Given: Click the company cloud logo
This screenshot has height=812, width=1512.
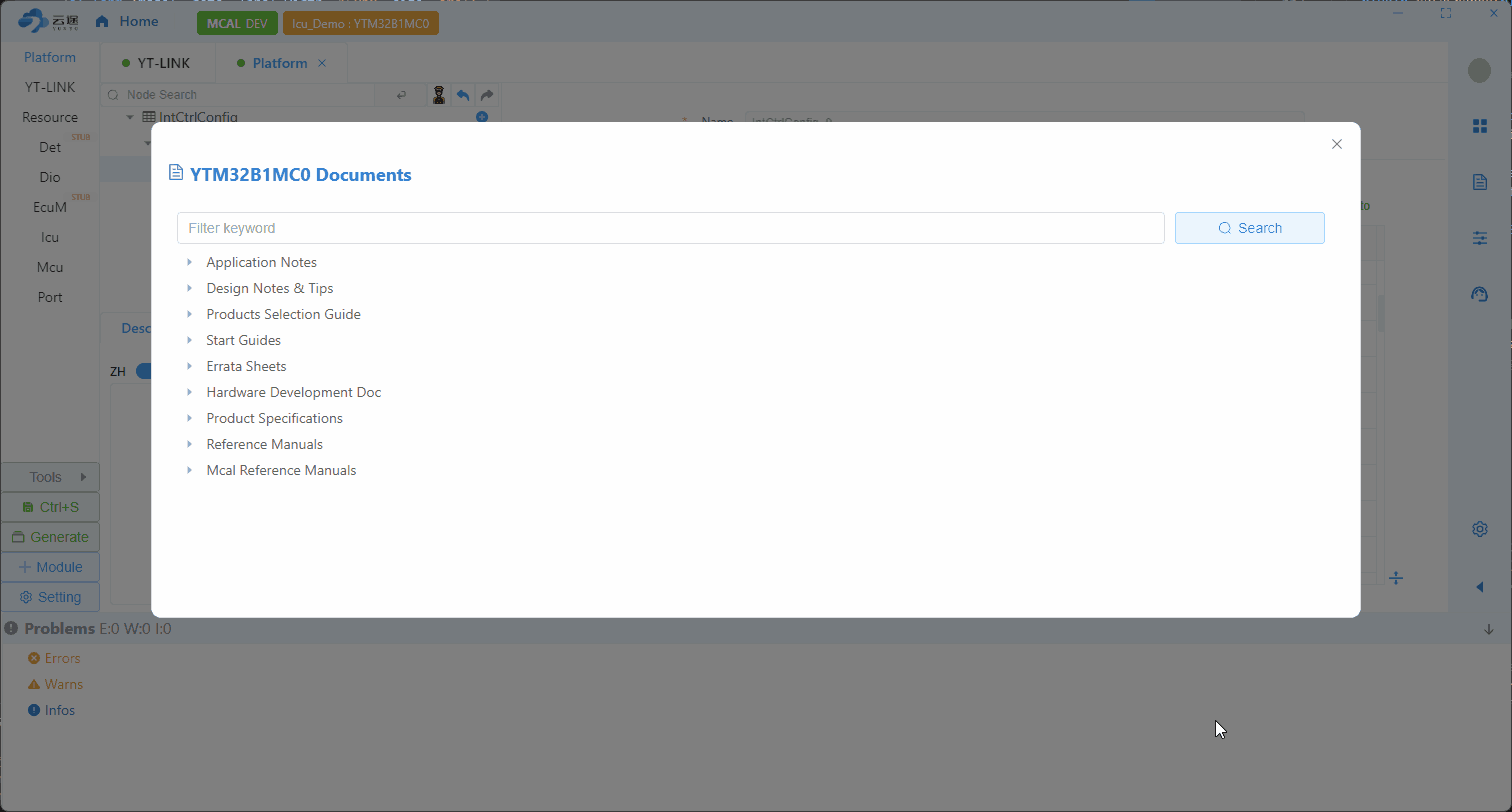Looking at the screenshot, I should [48, 20].
